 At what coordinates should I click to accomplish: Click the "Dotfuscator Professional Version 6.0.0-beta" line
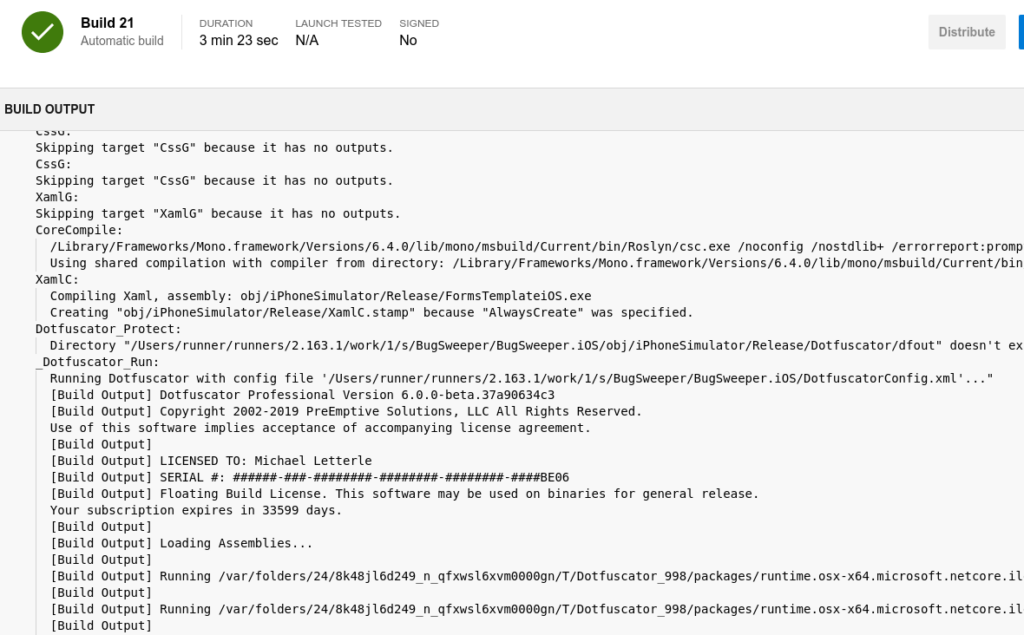pos(302,395)
